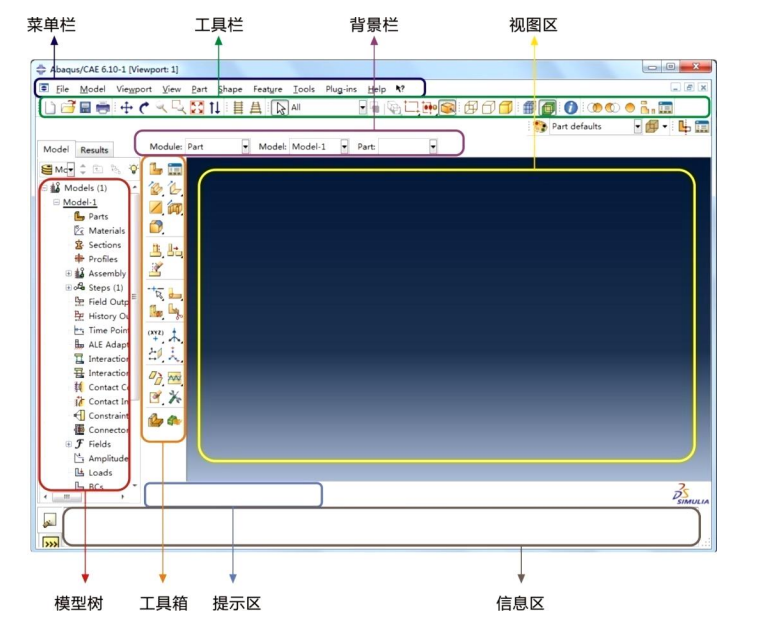This screenshot has height=627, width=757.
Task: Click the Create Part toolbox icon
Action: pyautogui.click(x=155, y=169)
